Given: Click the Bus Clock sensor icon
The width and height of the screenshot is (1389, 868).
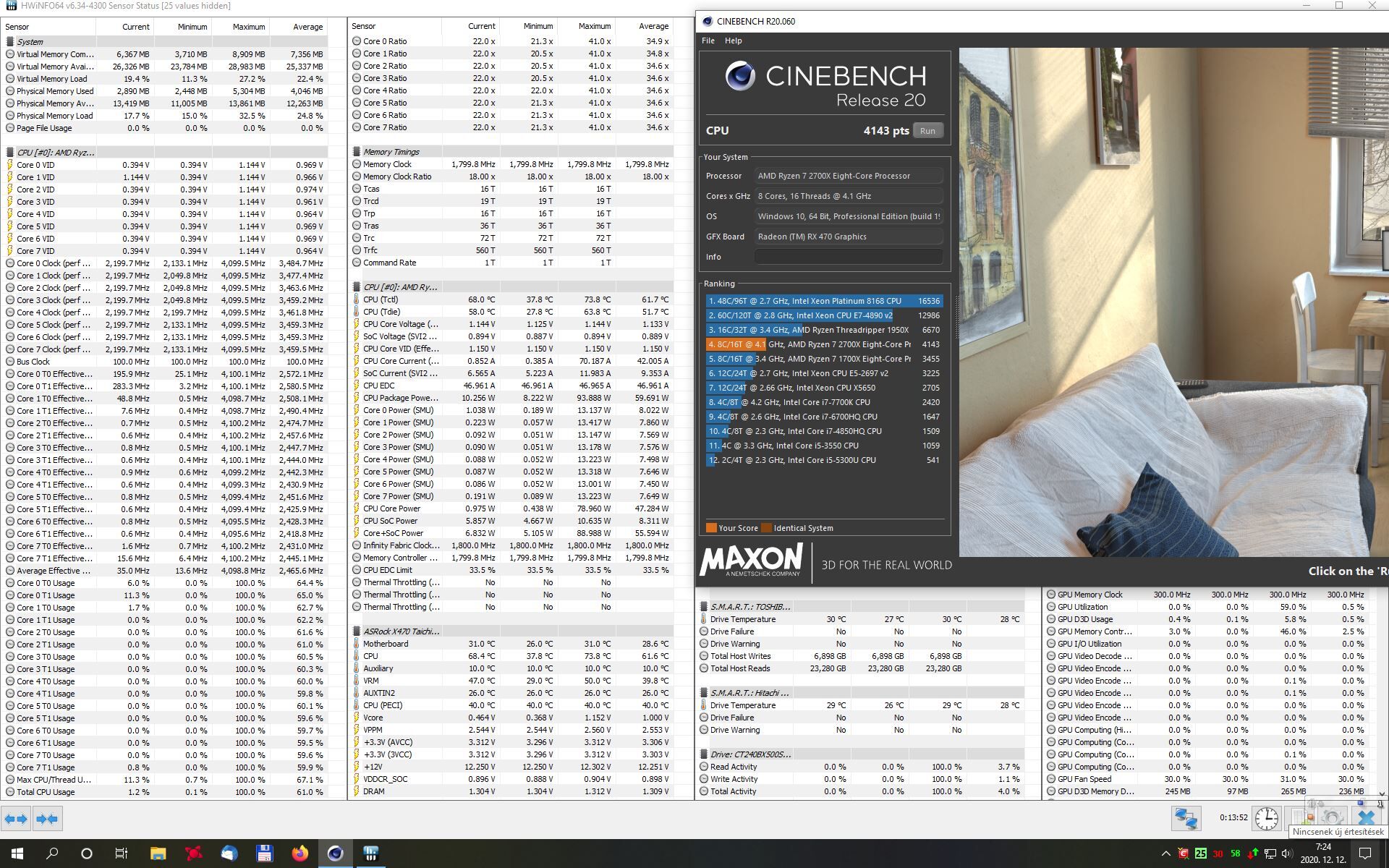Looking at the screenshot, I should pos(10,362).
